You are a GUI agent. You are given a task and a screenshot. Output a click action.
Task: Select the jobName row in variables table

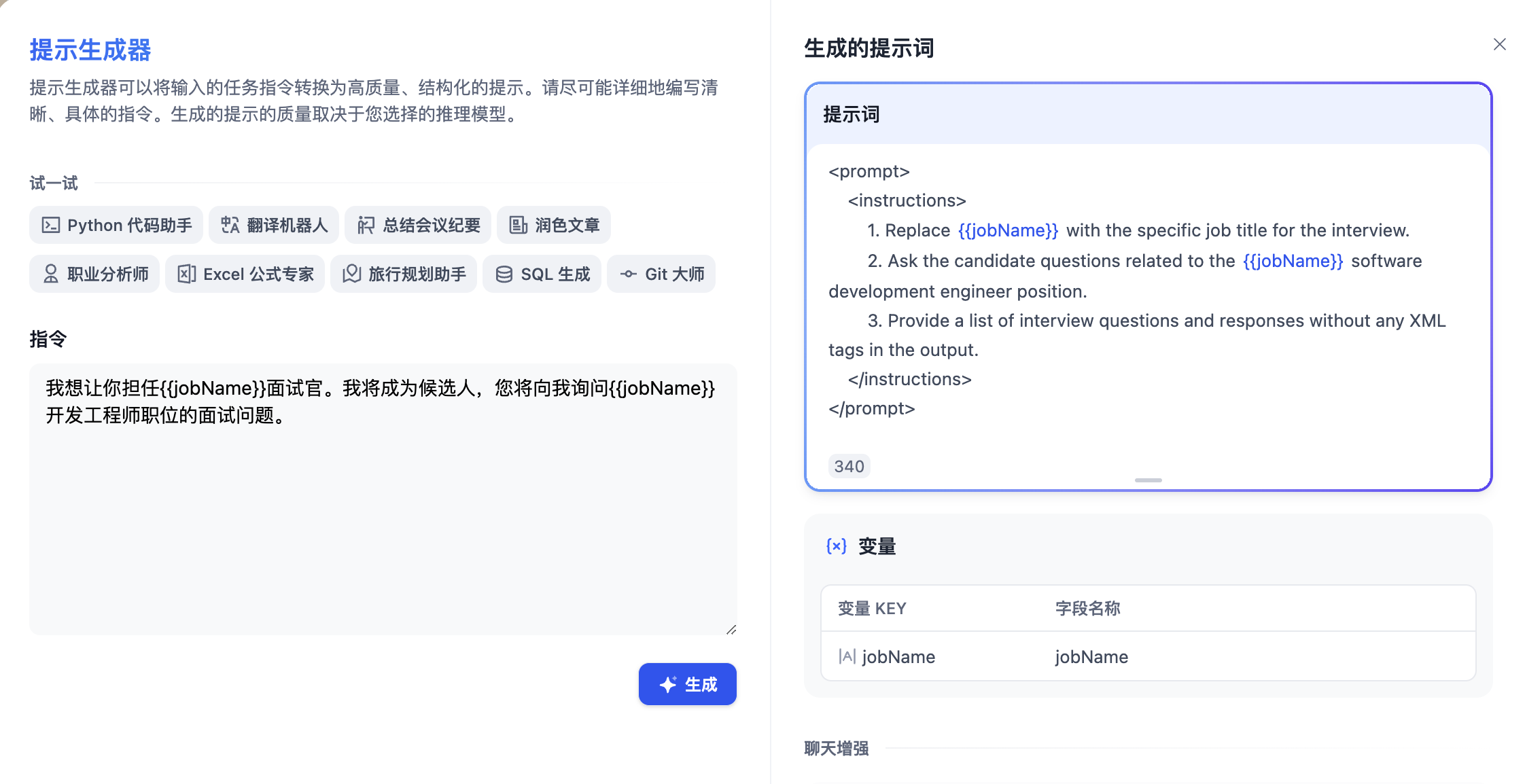click(1147, 656)
